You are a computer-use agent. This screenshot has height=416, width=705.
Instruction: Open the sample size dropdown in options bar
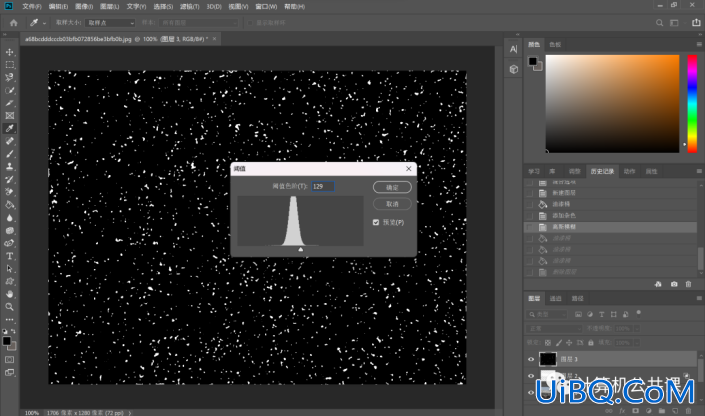pos(110,23)
